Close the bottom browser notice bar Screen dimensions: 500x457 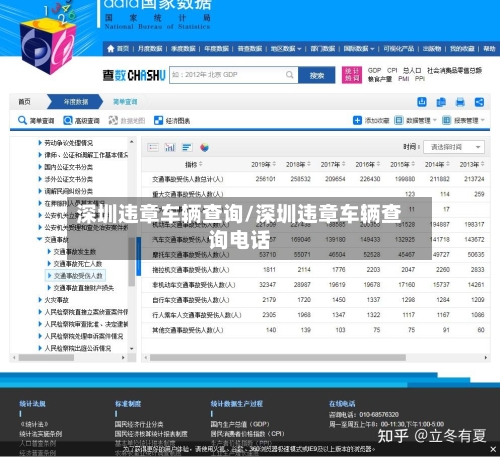pos(493,449)
